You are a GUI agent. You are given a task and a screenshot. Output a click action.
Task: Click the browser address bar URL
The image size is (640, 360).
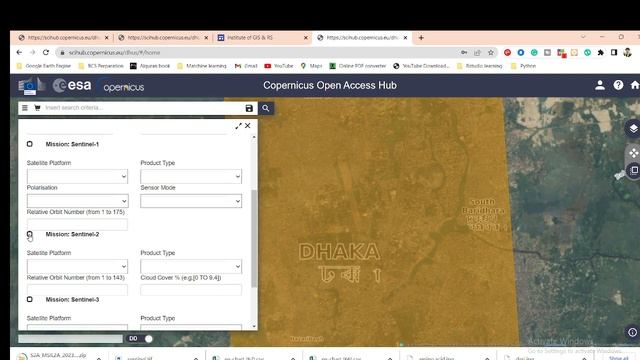click(x=114, y=53)
